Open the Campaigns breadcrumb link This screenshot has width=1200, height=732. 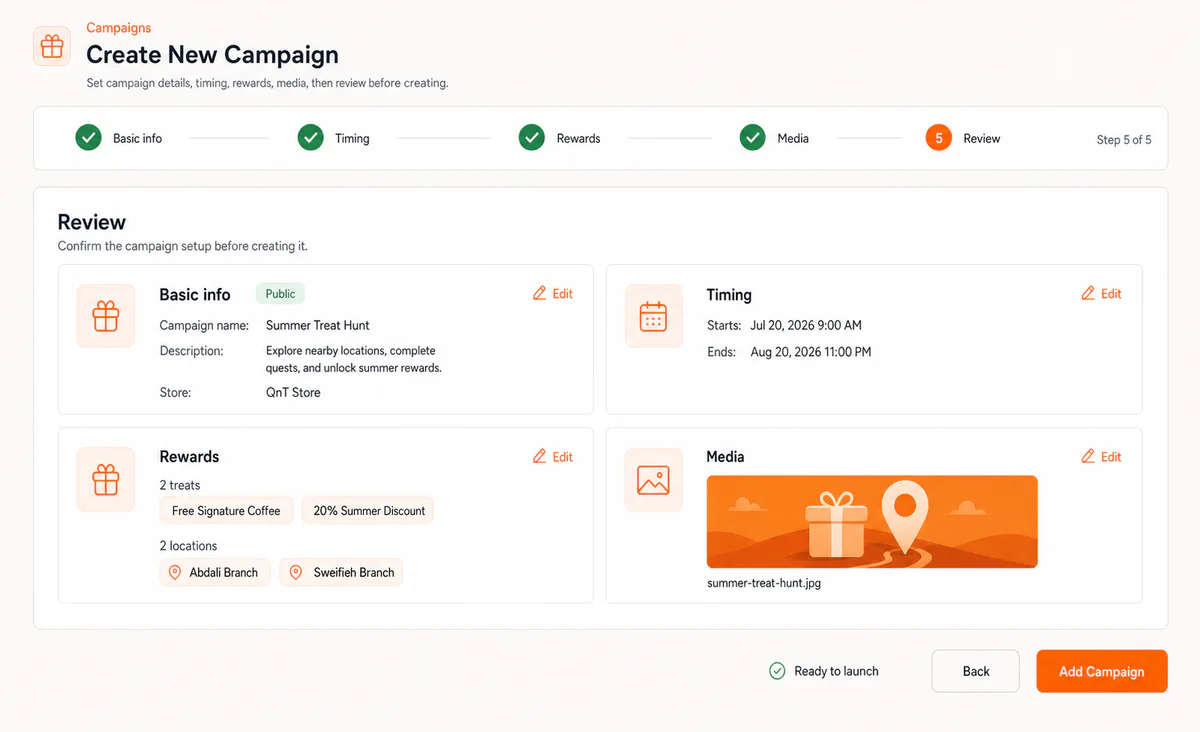click(x=119, y=27)
